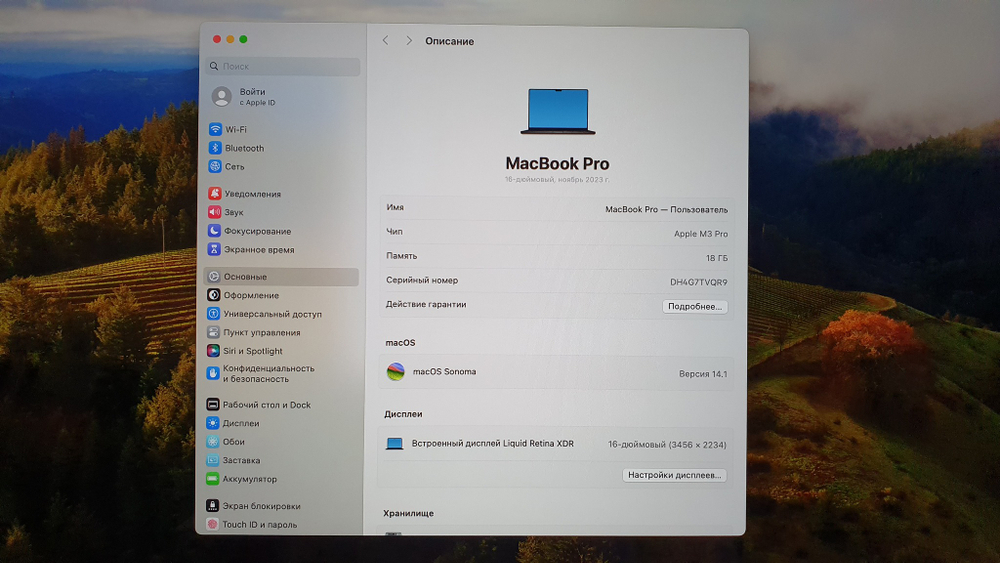Select Обои wallpaper icon
Image resolution: width=1000 pixels, height=563 pixels.
coord(213,442)
